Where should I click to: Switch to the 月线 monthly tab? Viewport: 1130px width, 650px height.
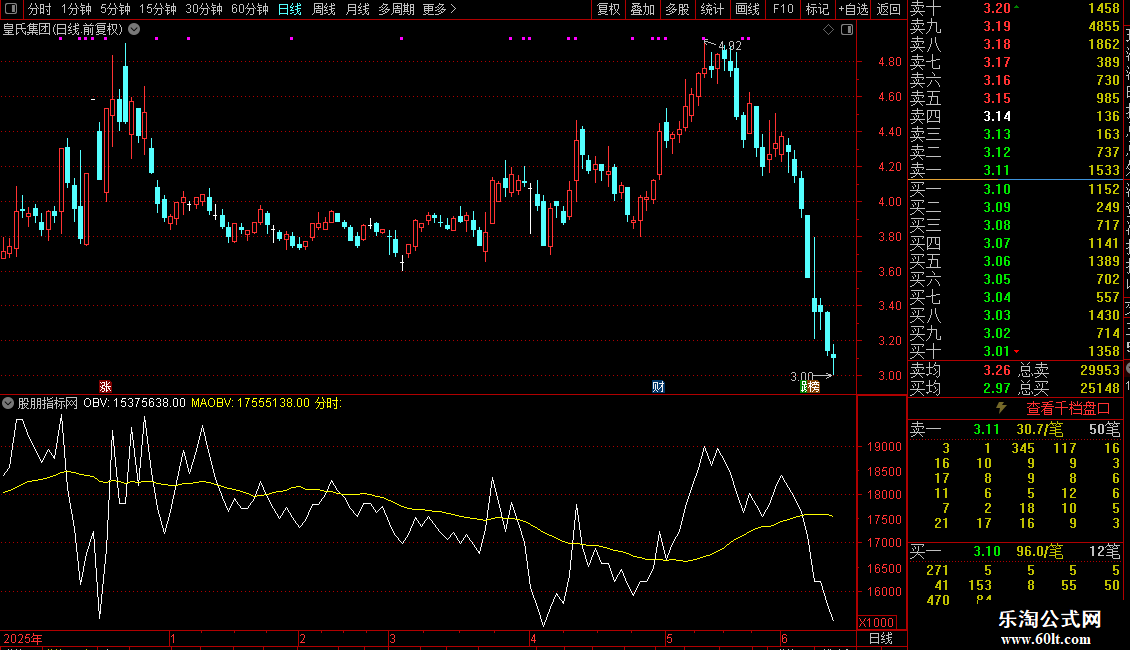tap(357, 9)
